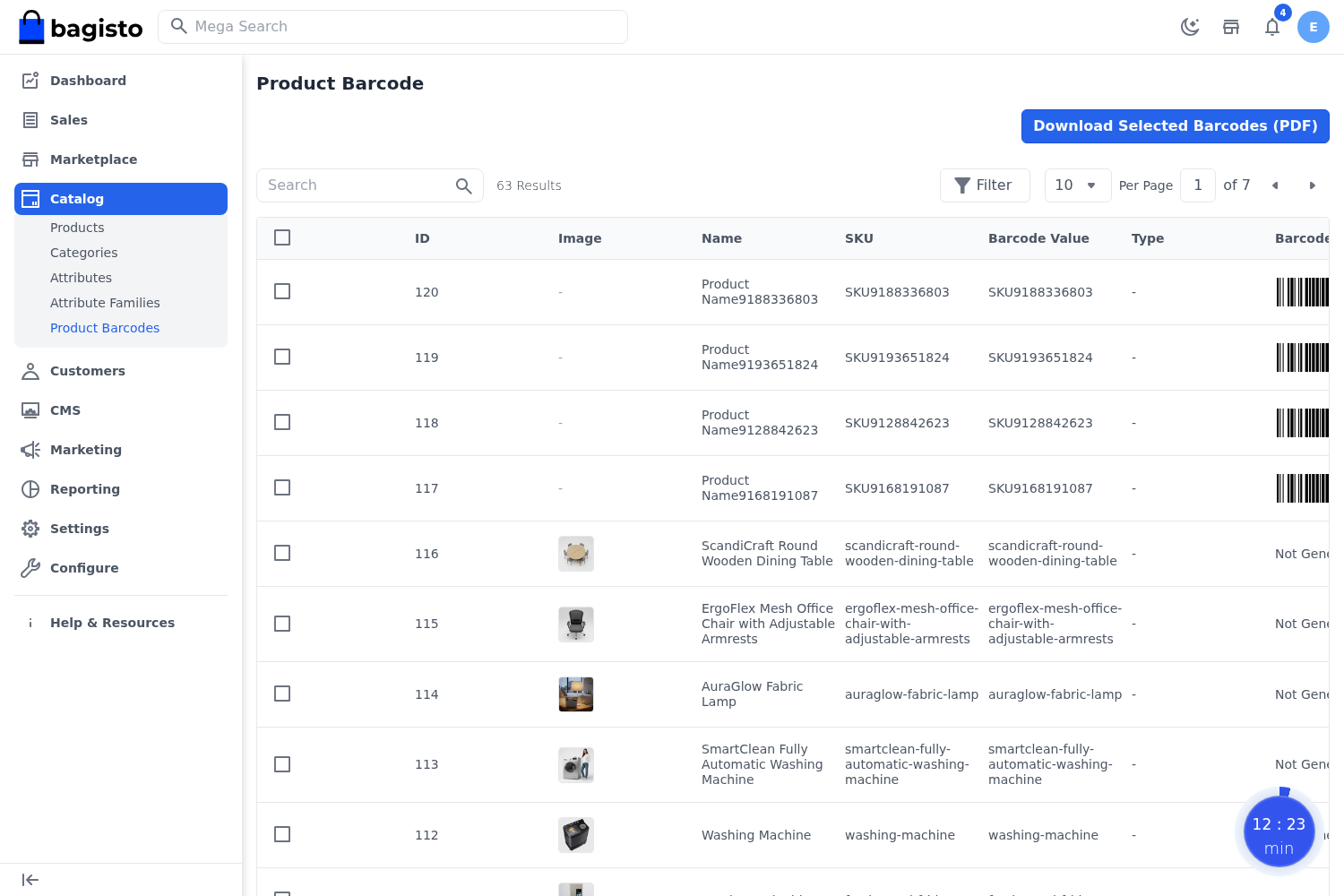The height and width of the screenshot is (896, 1344).
Task: Select the checkbox for ID 115
Action: [282, 624]
